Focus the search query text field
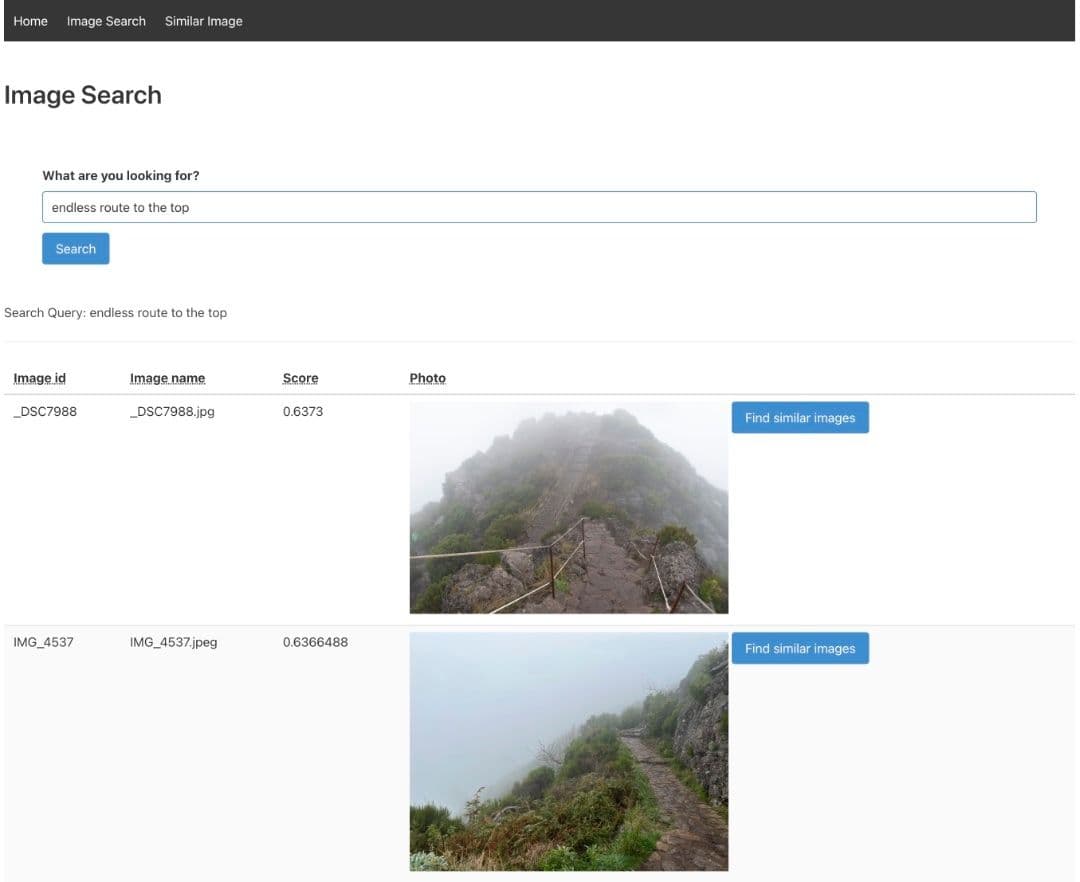This screenshot has height=882, width=1080. click(539, 207)
